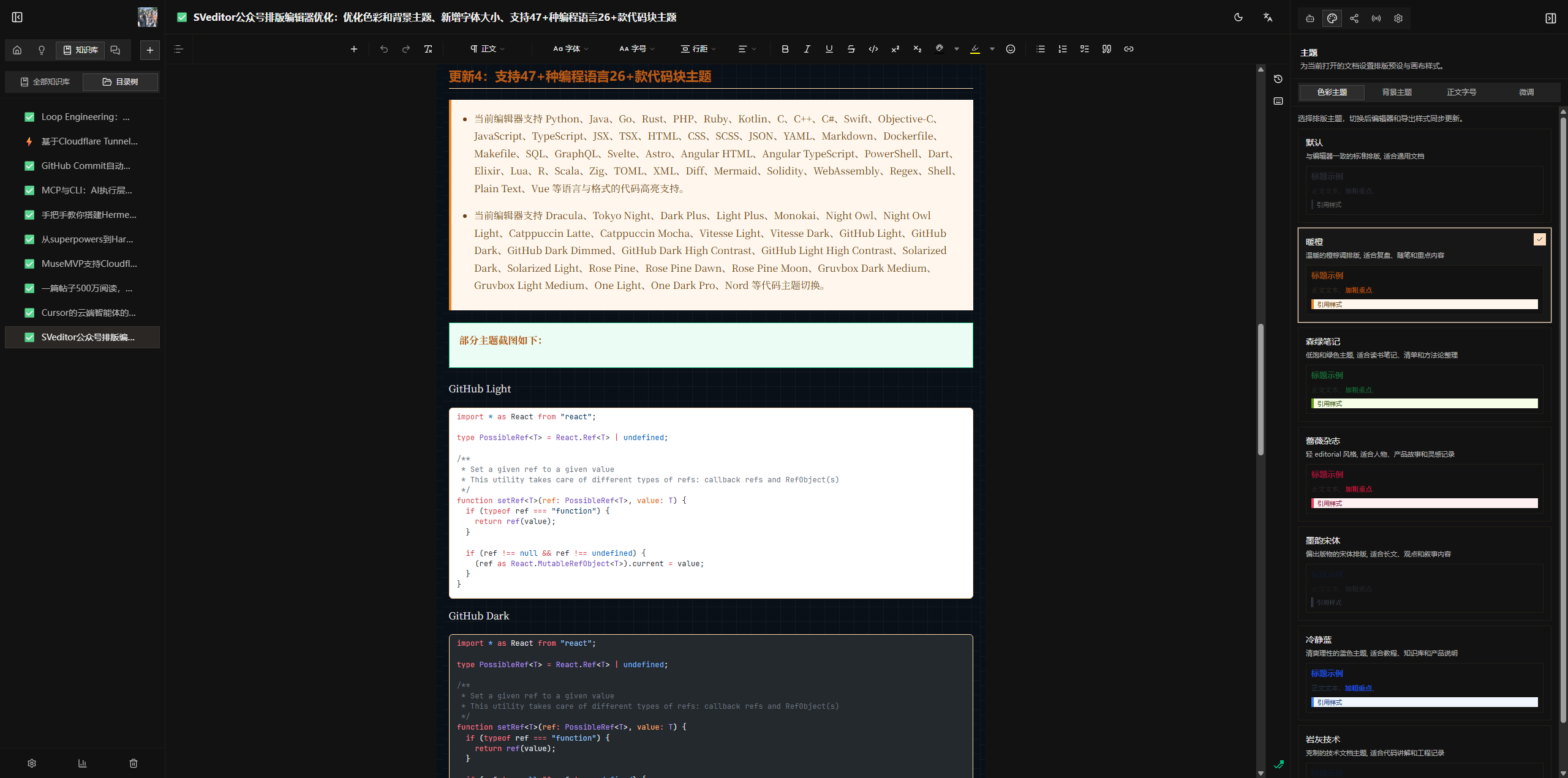
Task: Open settings at sidebar bottom
Action: pos(32,763)
